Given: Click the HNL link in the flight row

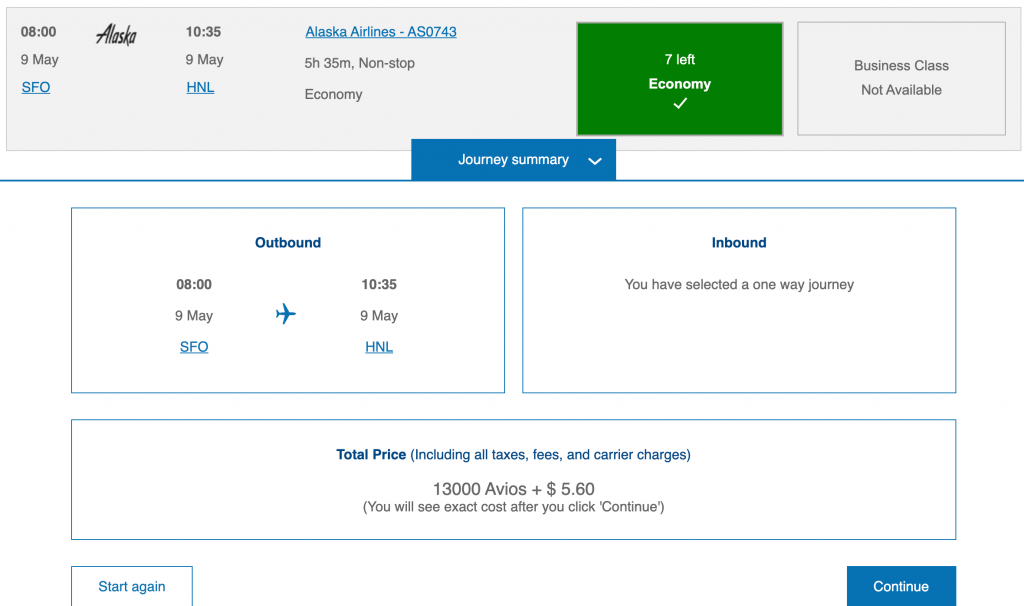Looking at the screenshot, I should click(200, 87).
